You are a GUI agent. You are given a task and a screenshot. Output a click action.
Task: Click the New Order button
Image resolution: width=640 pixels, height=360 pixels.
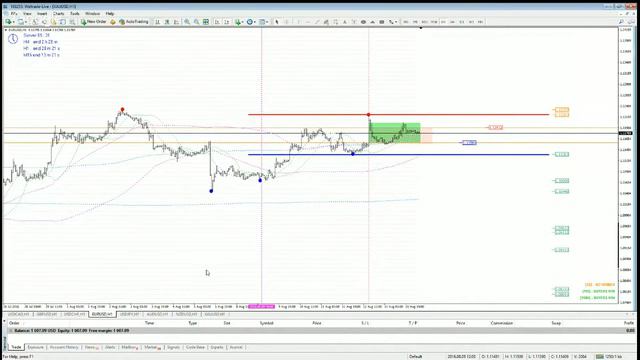pos(94,22)
